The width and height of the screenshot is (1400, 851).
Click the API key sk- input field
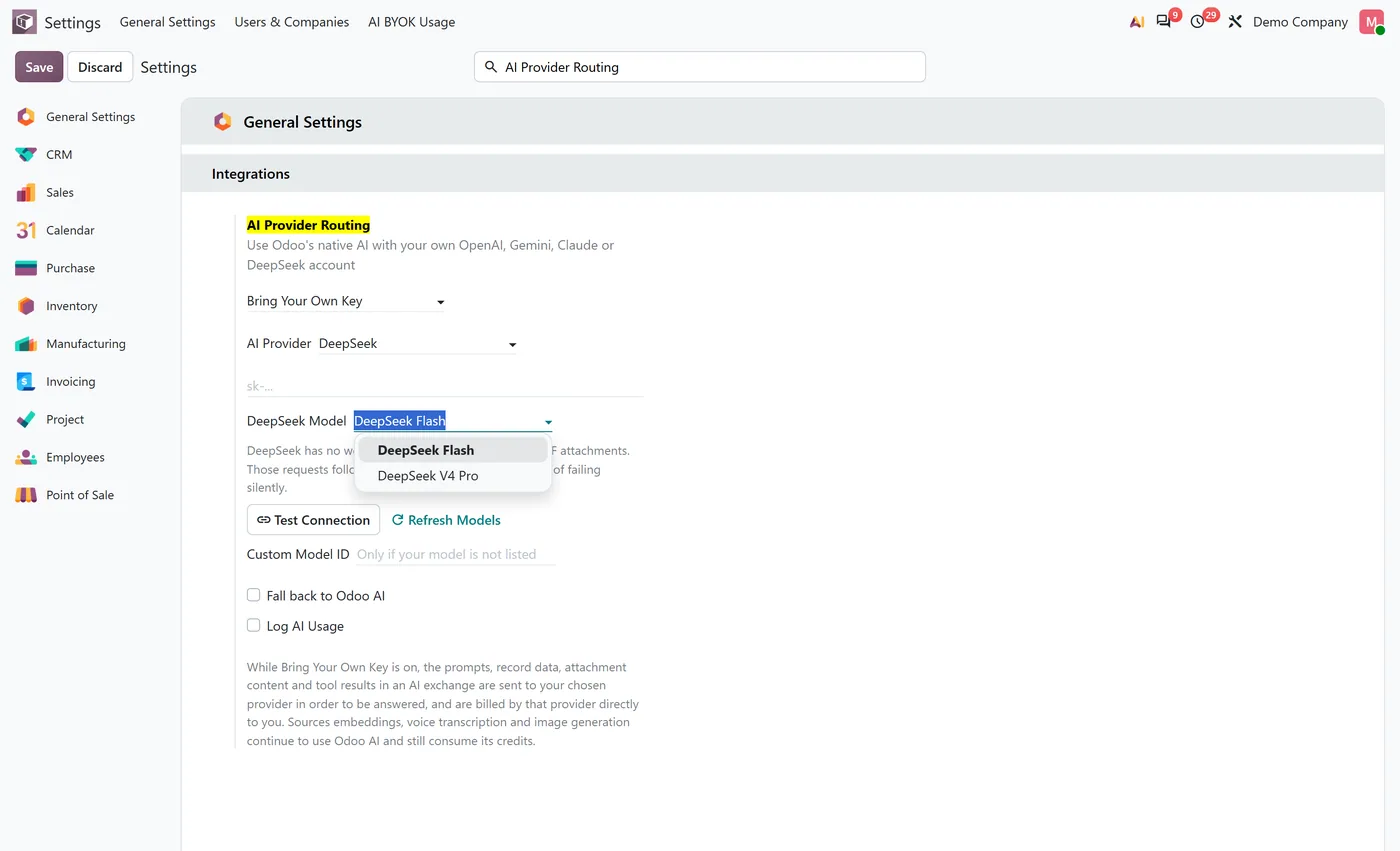click(445, 386)
